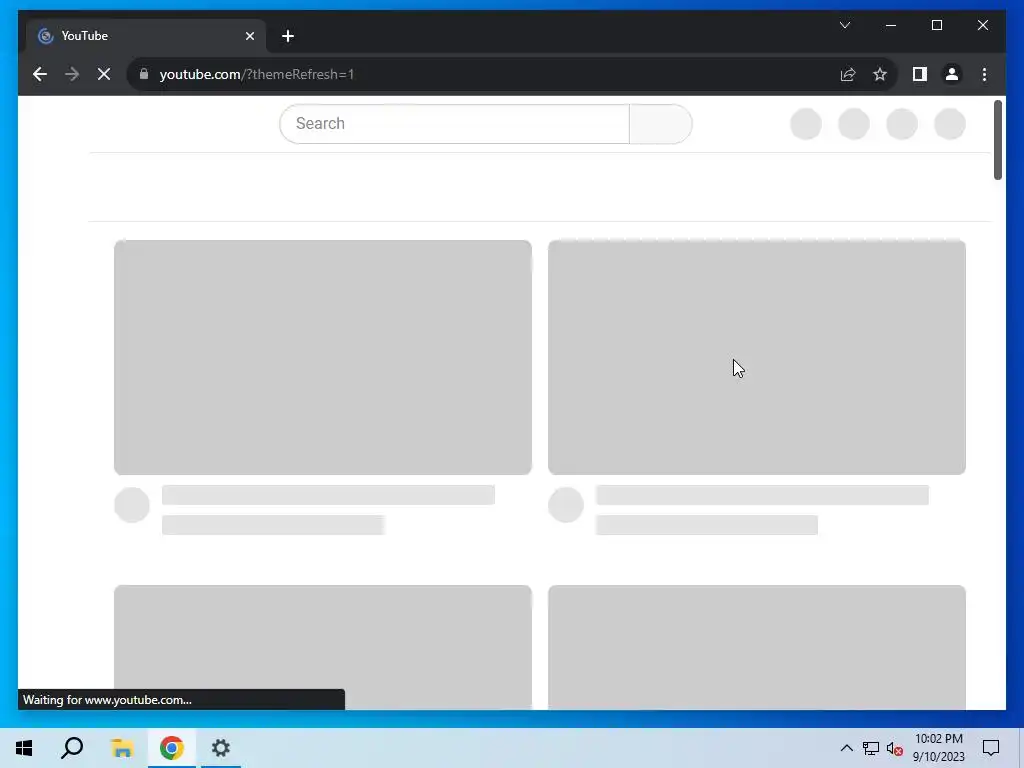Open the clock showing 10:02 PM
This screenshot has height=768, width=1024.
(x=938, y=748)
